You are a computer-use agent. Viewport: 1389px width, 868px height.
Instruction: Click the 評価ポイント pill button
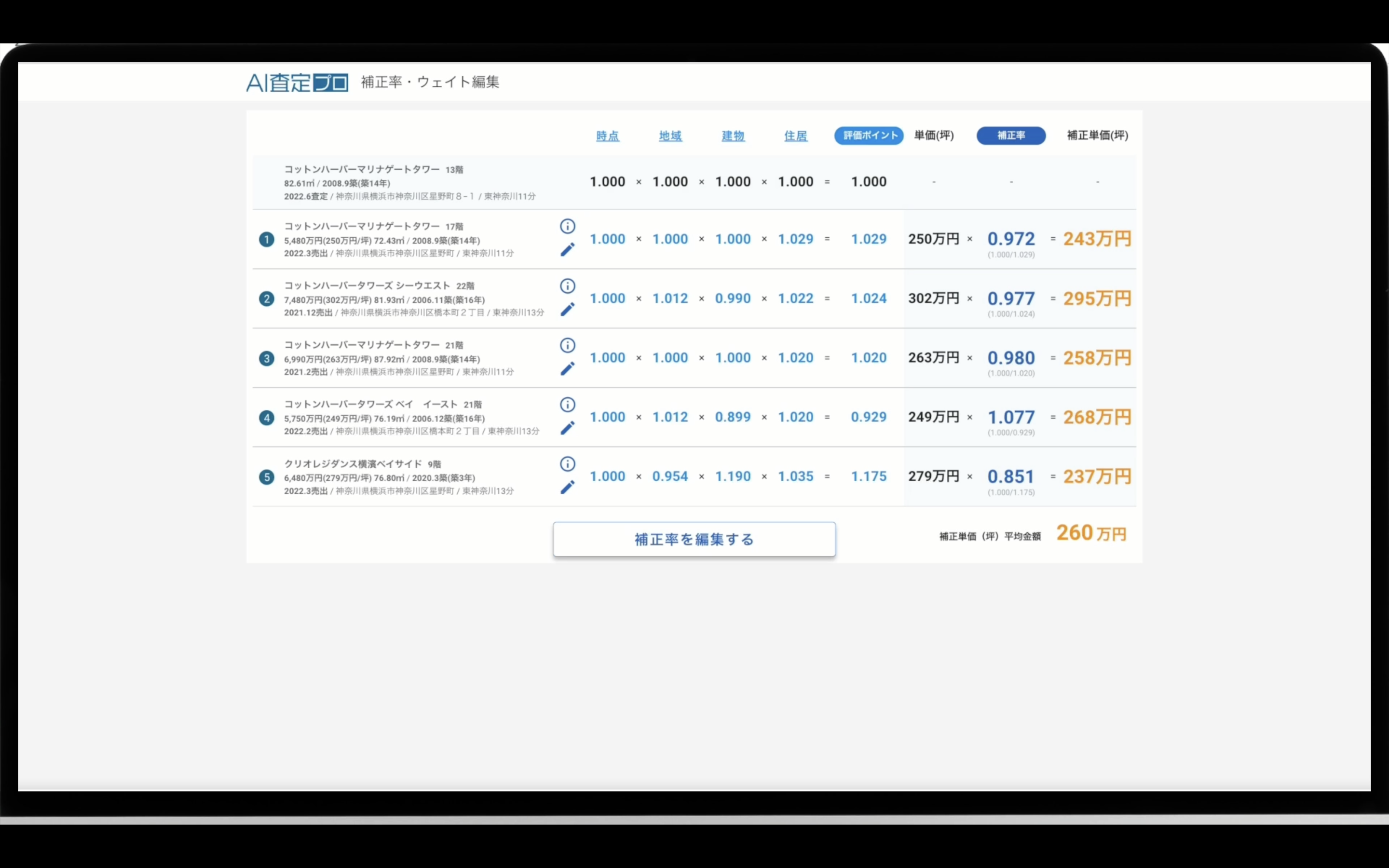point(869,136)
